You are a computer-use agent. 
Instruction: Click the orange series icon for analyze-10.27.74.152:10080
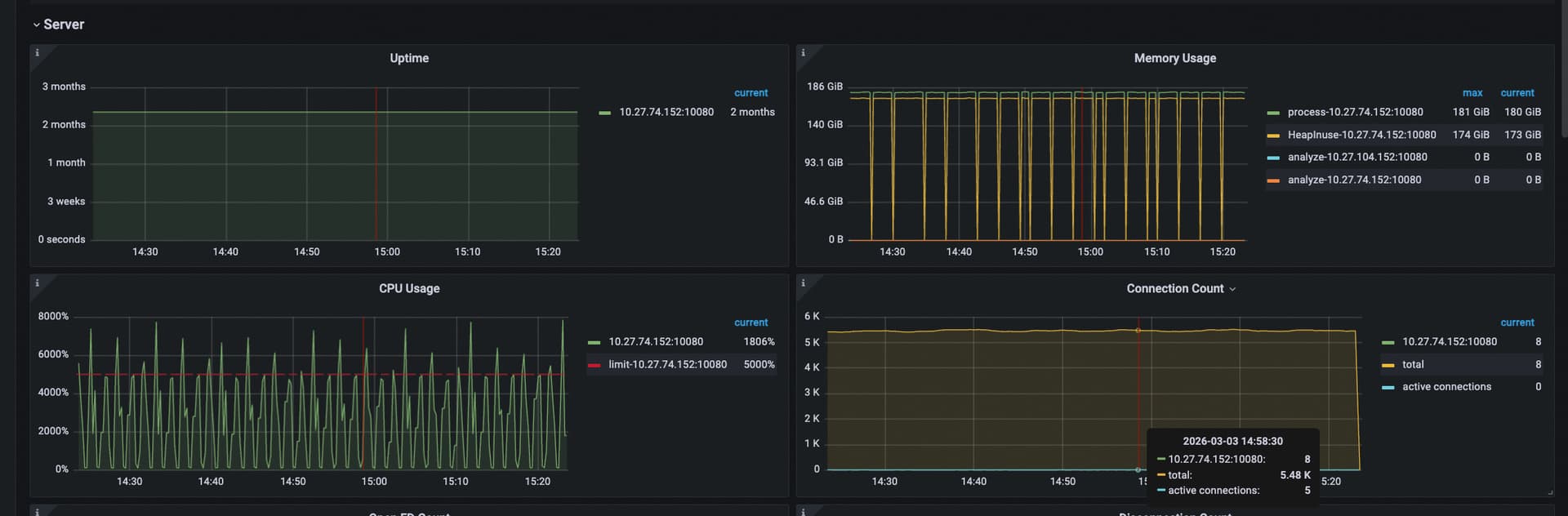click(x=1273, y=180)
